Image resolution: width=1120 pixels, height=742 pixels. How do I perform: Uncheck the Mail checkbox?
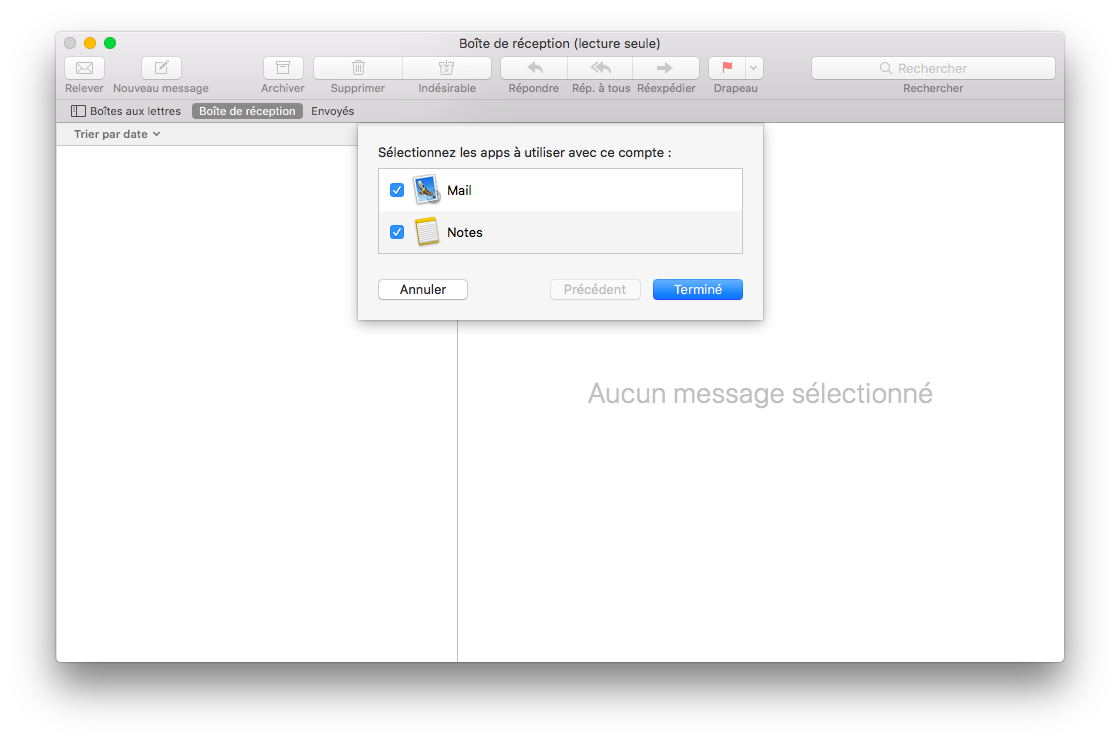(397, 189)
